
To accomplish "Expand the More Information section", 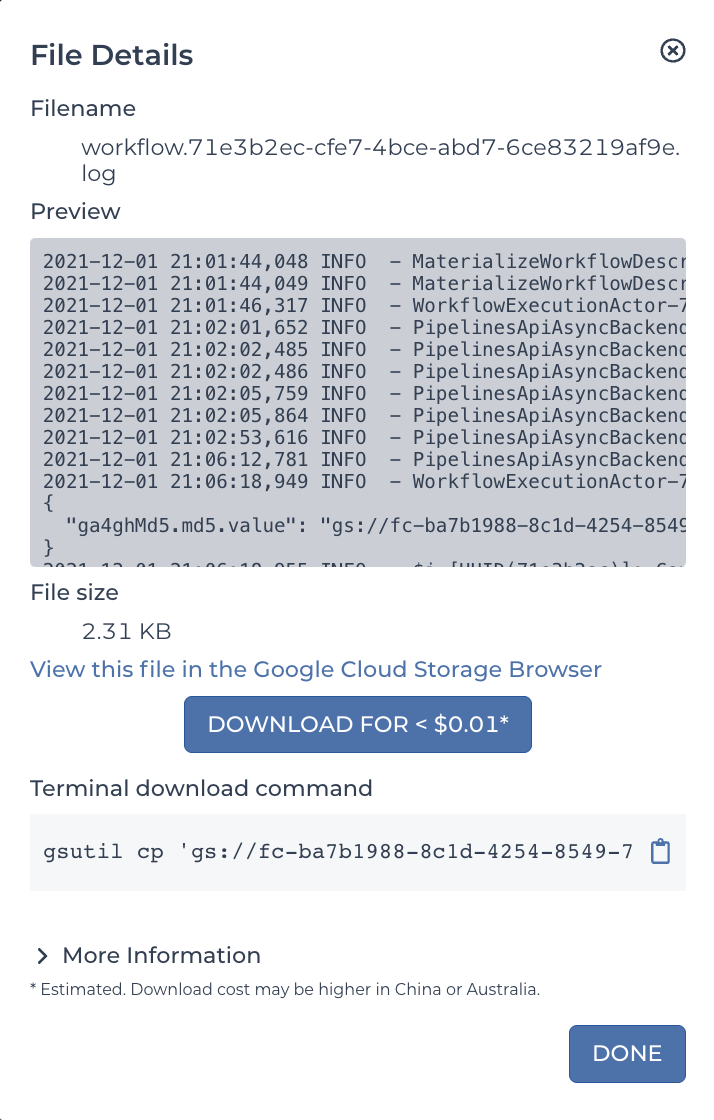I will (x=160, y=955).
